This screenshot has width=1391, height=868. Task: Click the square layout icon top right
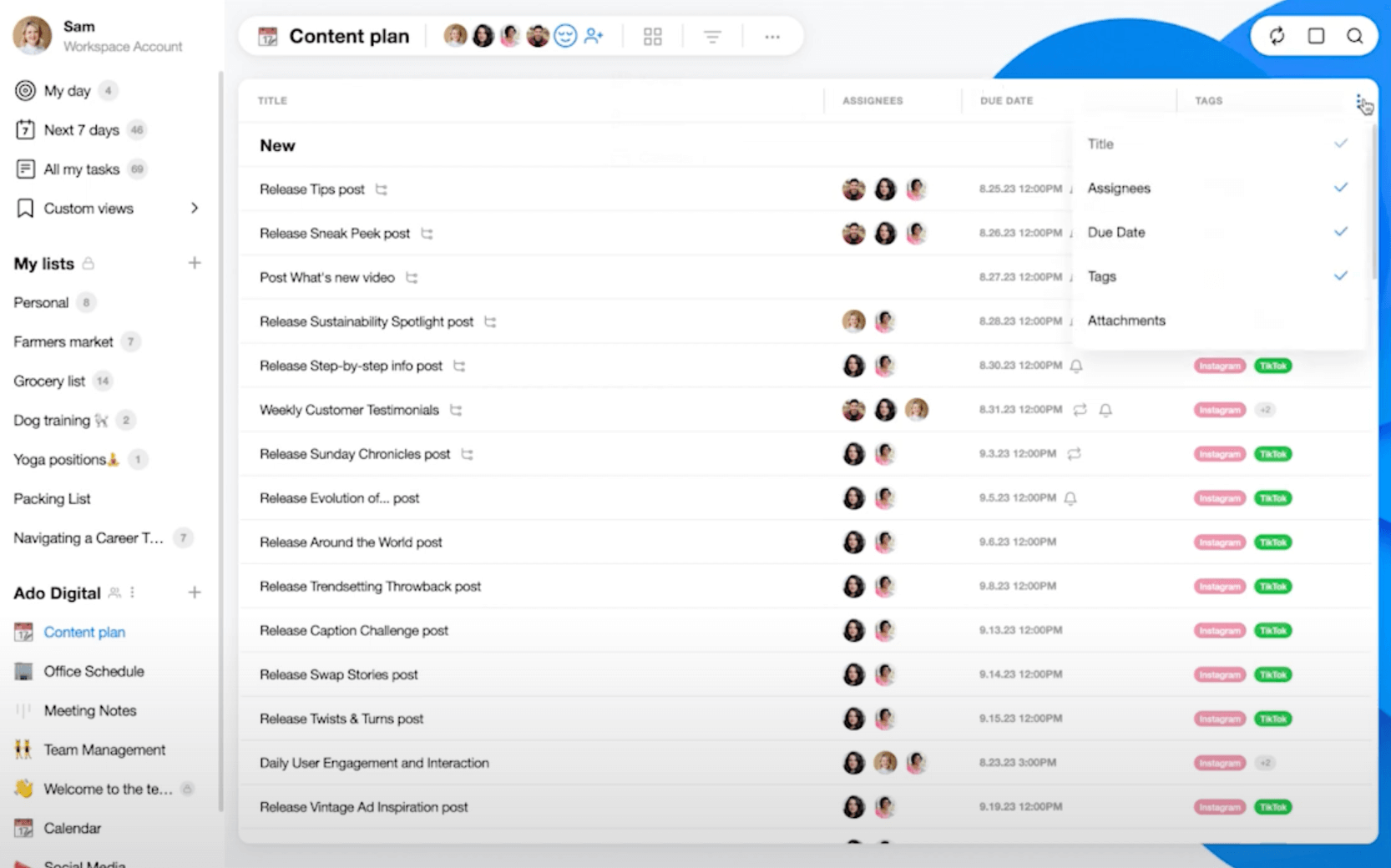(x=1316, y=36)
